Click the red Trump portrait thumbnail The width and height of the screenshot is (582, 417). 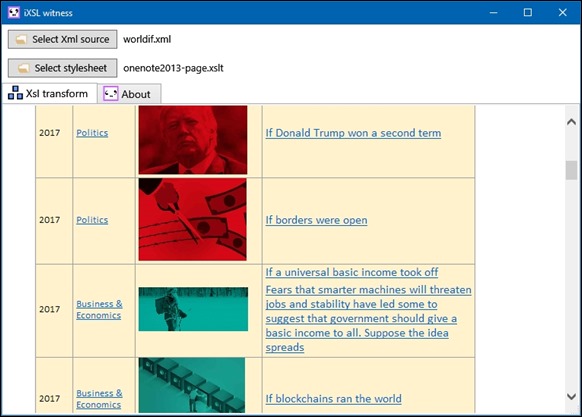[193, 140]
